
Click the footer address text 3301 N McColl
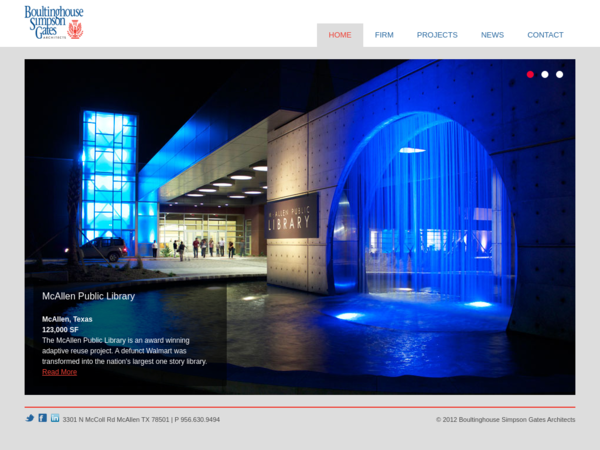[116, 420]
